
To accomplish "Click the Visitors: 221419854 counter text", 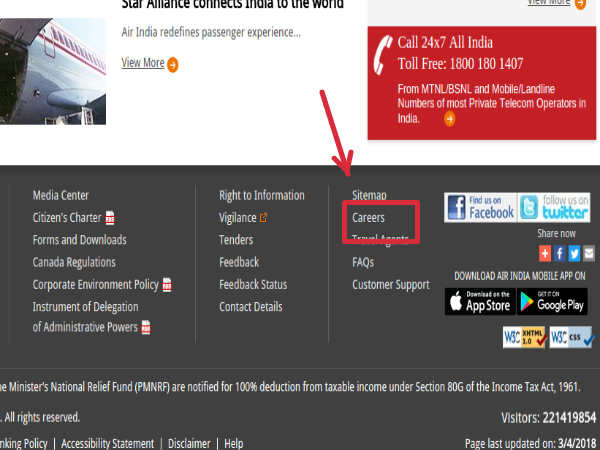I will (x=548, y=417).
